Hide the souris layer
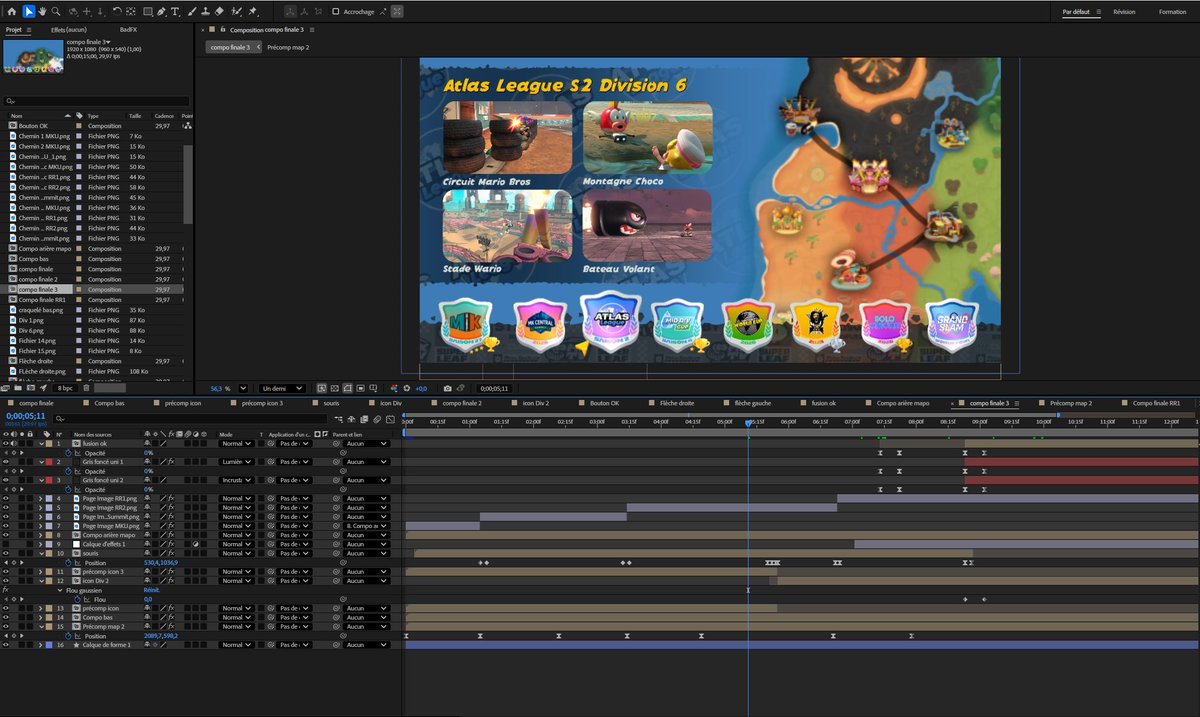The width and height of the screenshot is (1200, 717). click(x=6, y=553)
